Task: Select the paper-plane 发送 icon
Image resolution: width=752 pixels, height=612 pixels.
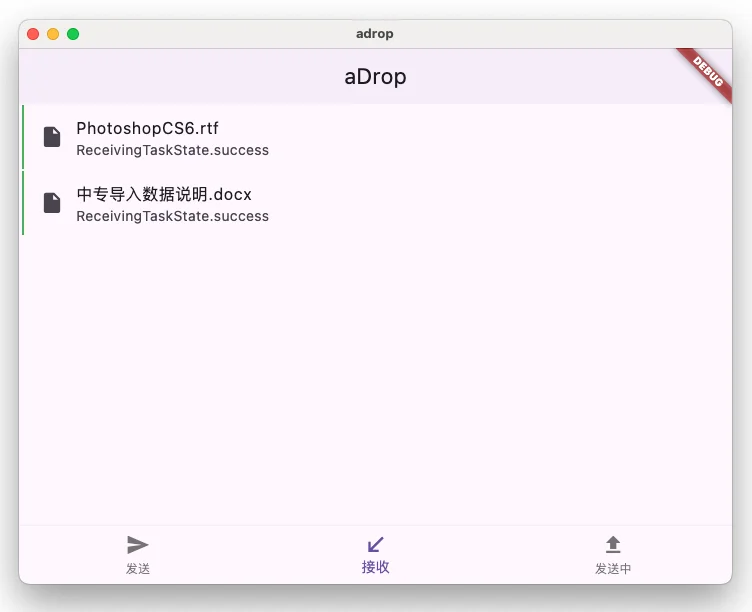Action: 138,545
